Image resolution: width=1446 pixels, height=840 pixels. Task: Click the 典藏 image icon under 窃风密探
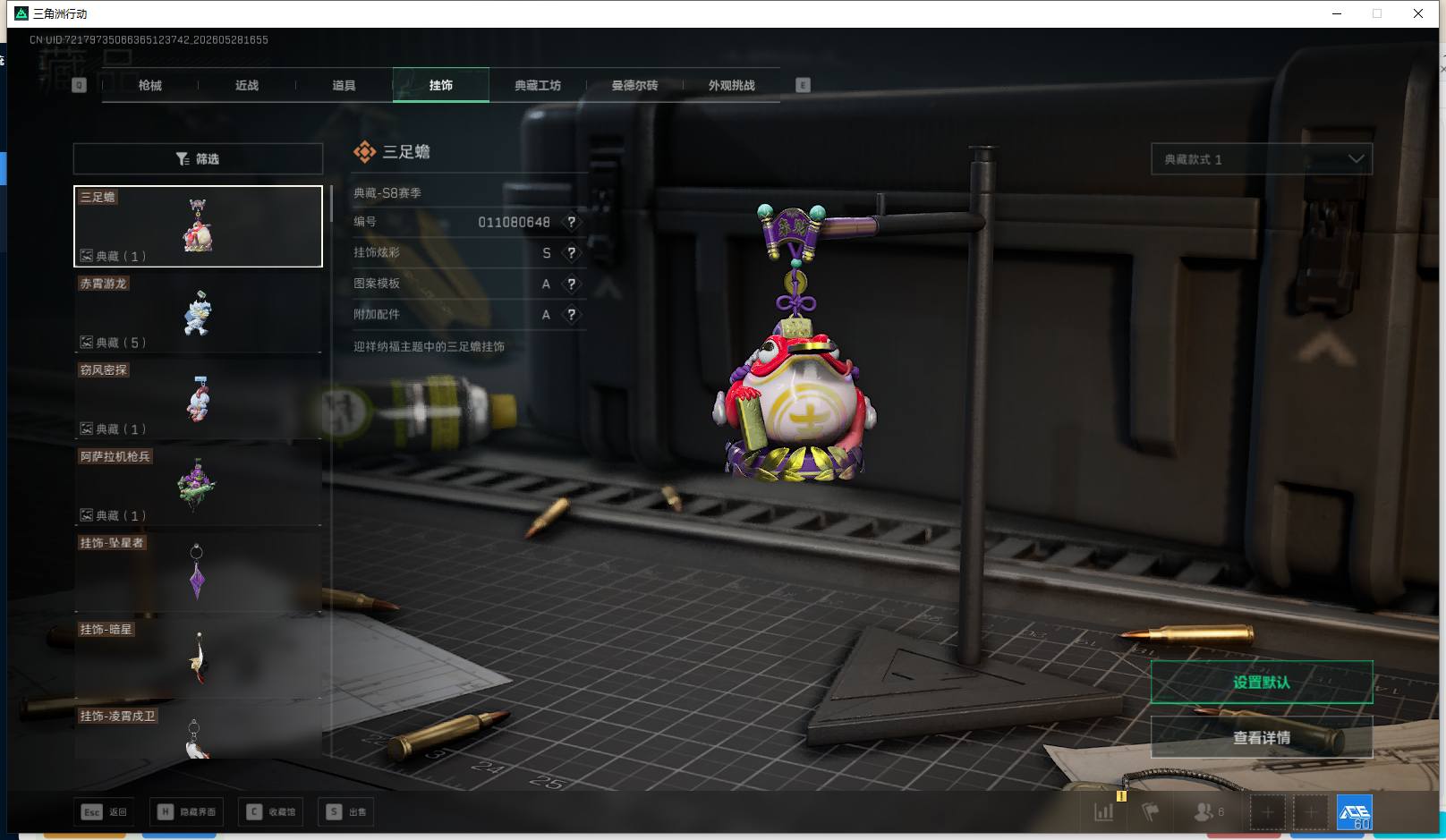(x=87, y=428)
